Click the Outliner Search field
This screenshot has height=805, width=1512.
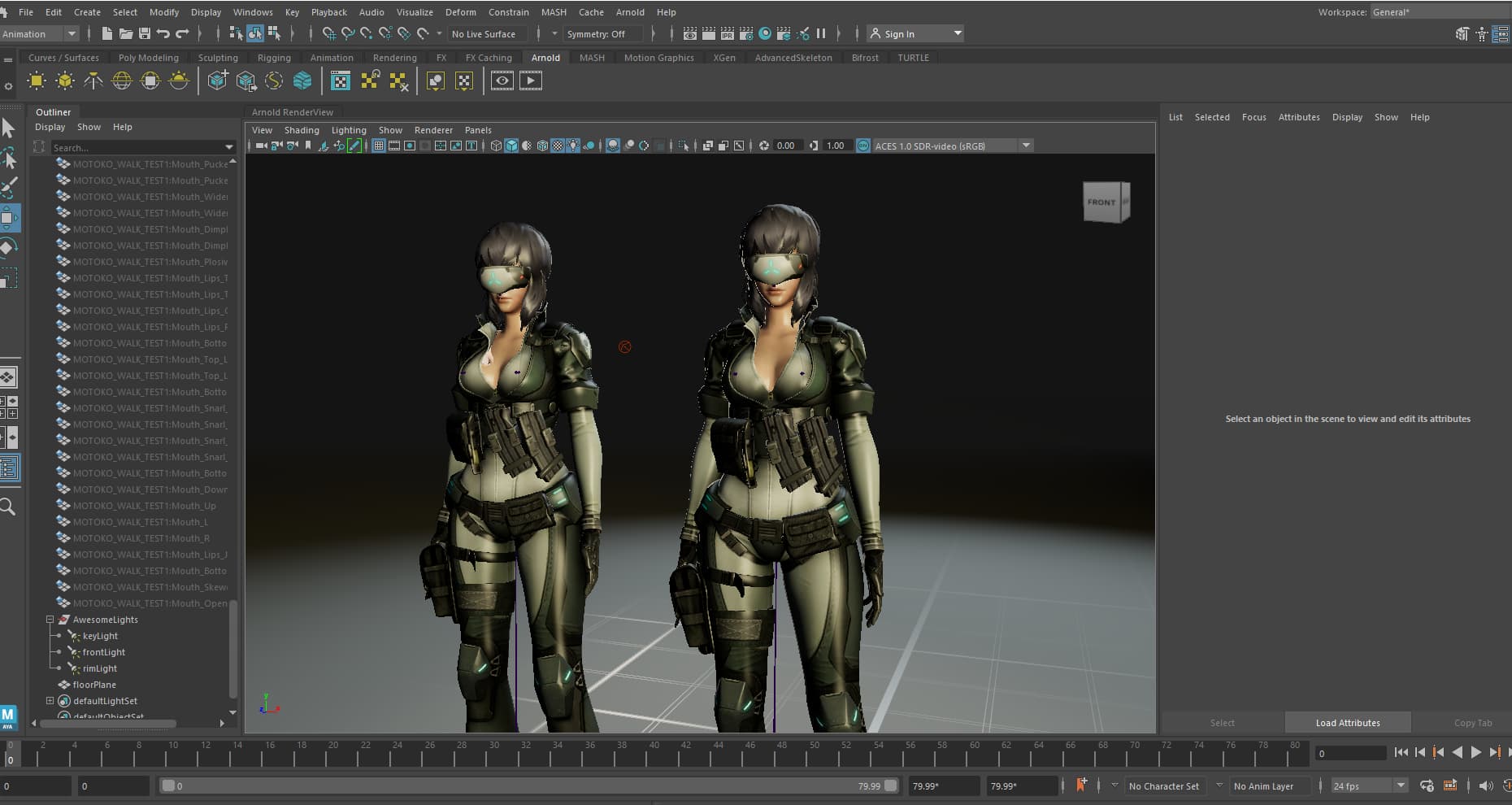pos(137,147)
